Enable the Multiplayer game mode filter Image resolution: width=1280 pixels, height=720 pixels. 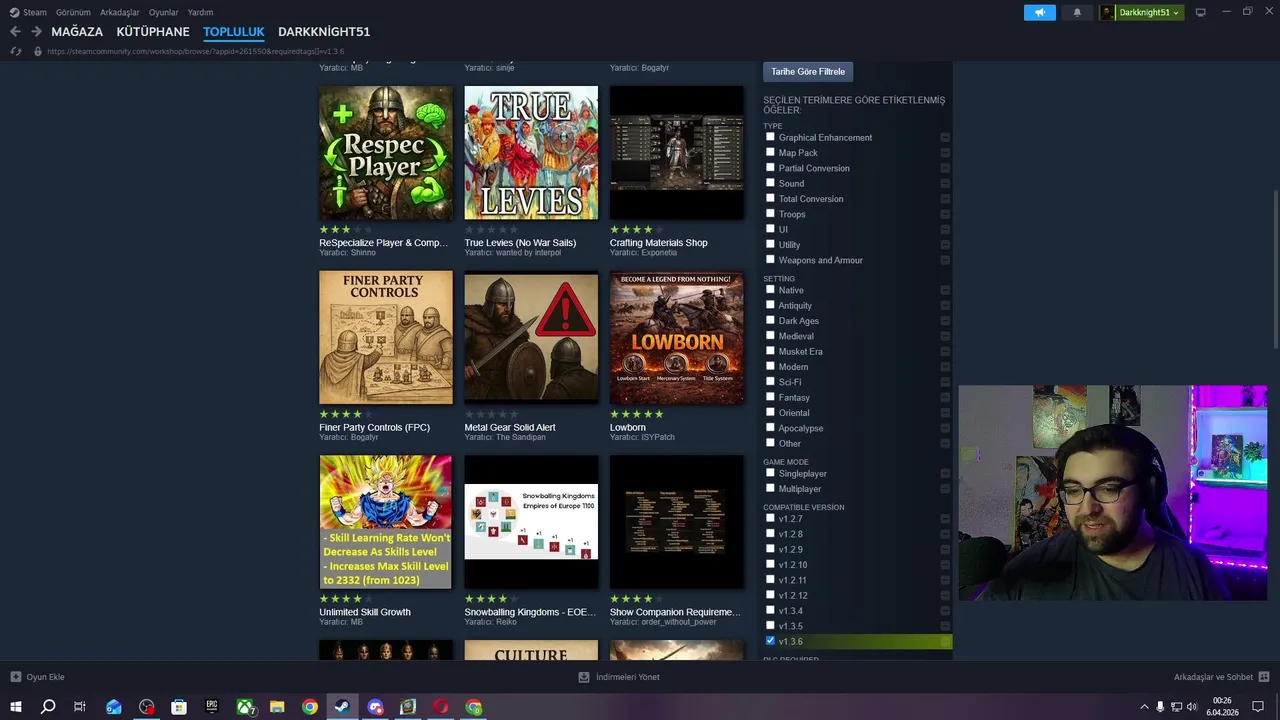tap(770, 488)
